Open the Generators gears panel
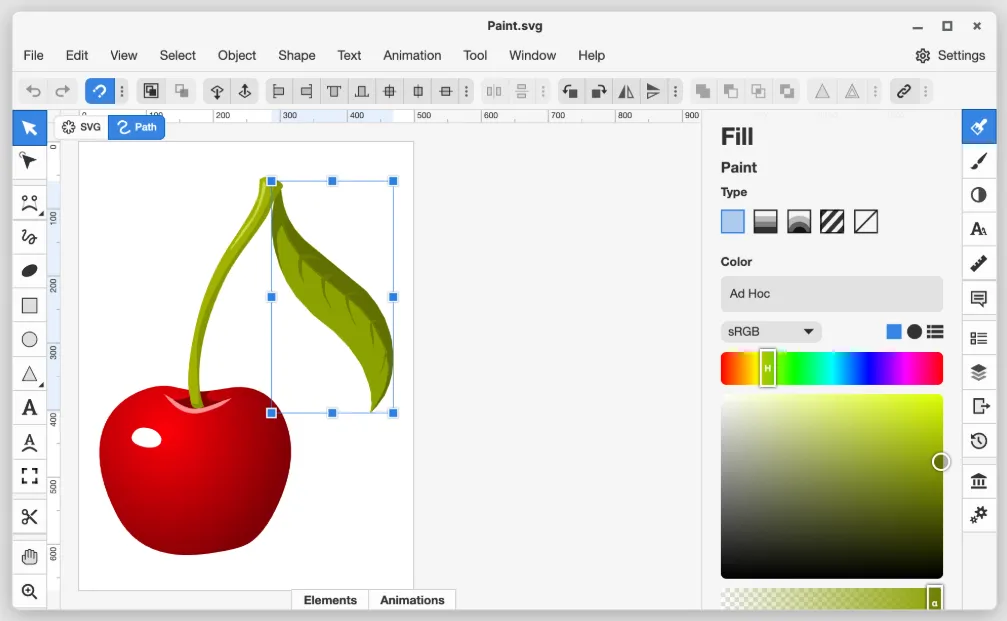Viewport: 1007px width, 621px height. tap(979, 514)
